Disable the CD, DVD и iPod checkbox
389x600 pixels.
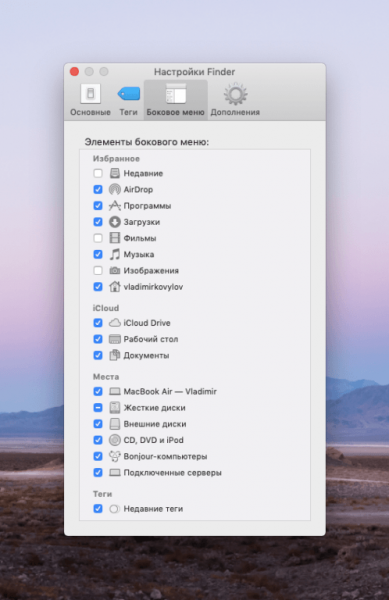point(98,440)
